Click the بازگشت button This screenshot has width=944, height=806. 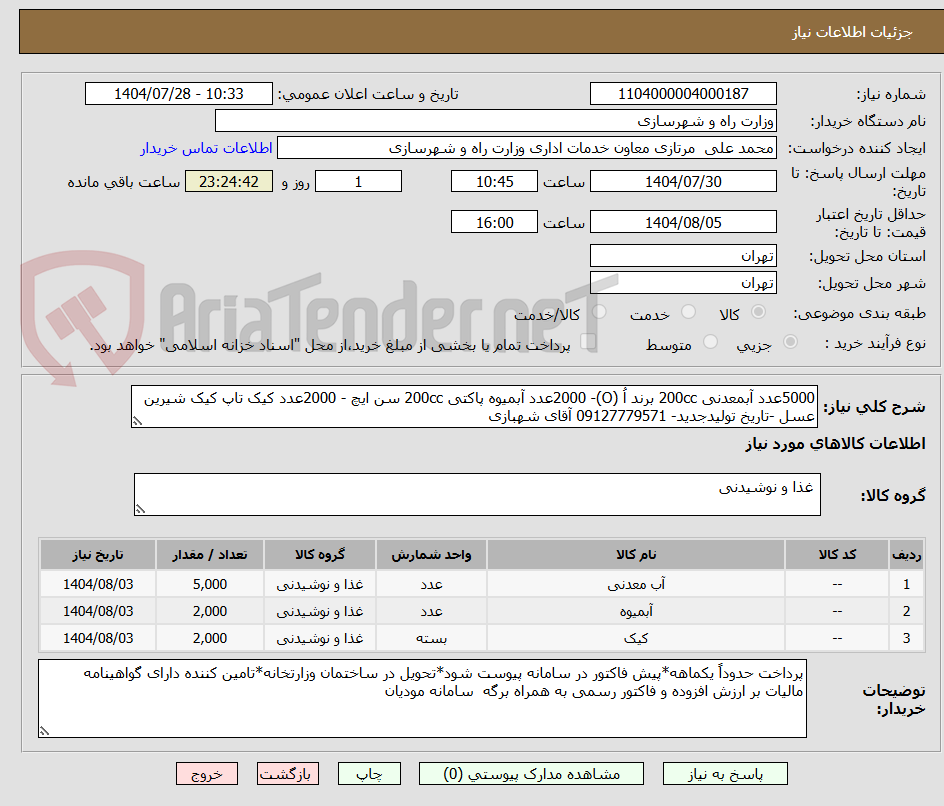tap(288, 773)
